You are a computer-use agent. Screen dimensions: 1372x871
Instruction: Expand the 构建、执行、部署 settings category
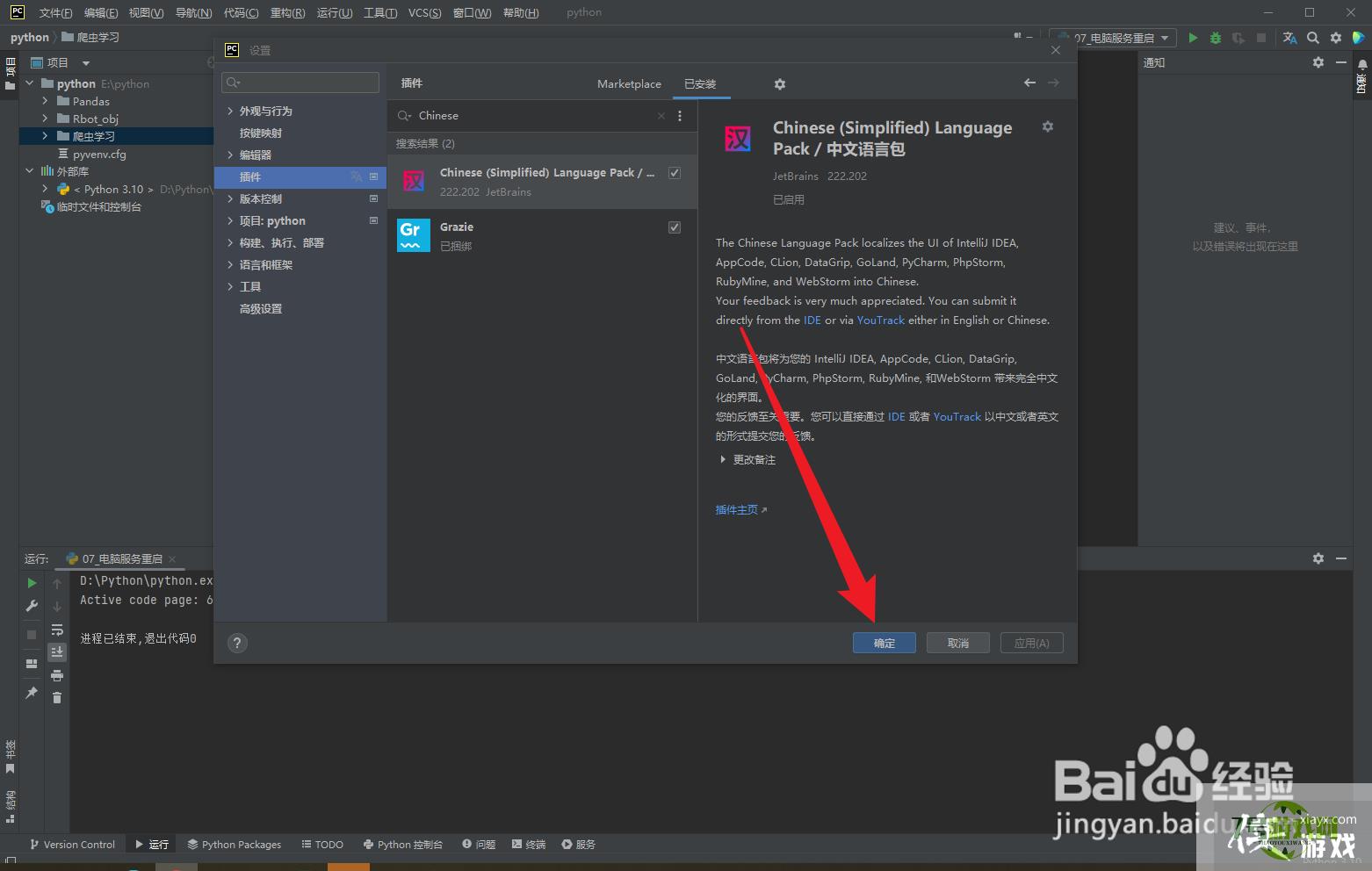230,242
